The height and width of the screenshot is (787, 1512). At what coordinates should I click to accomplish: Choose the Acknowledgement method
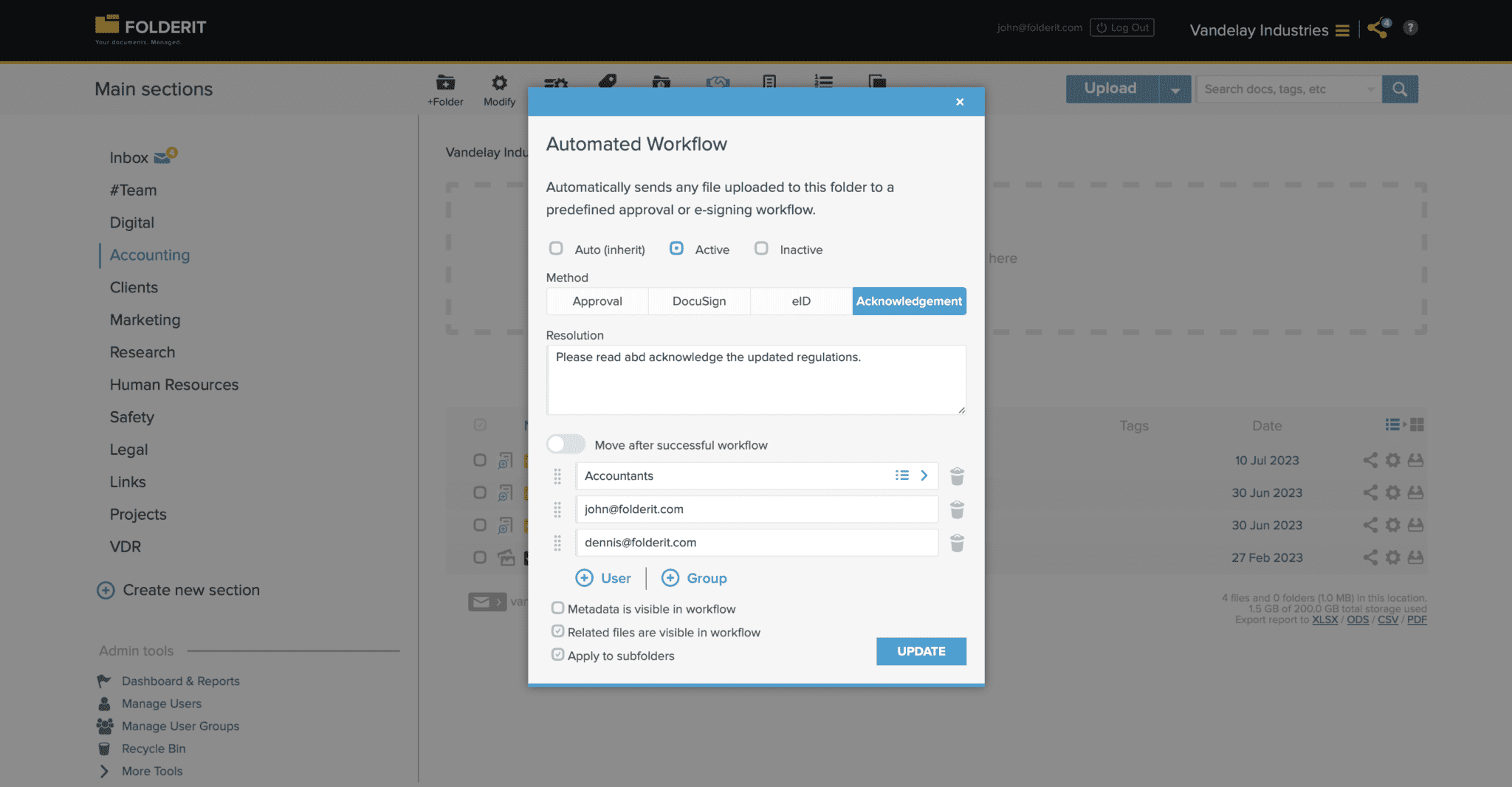point(909,301)
